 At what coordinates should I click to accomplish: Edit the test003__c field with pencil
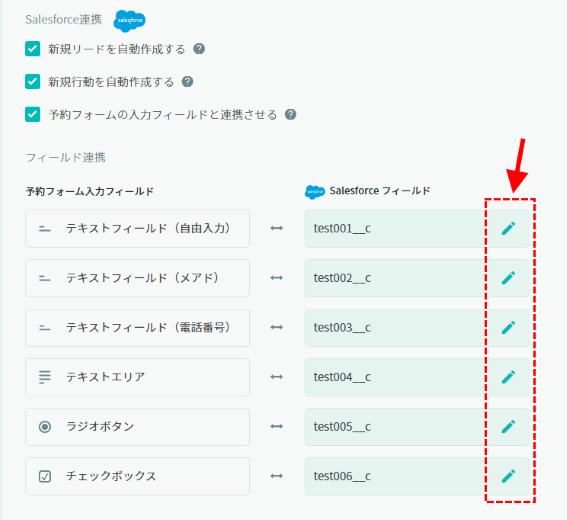point(508,328)
